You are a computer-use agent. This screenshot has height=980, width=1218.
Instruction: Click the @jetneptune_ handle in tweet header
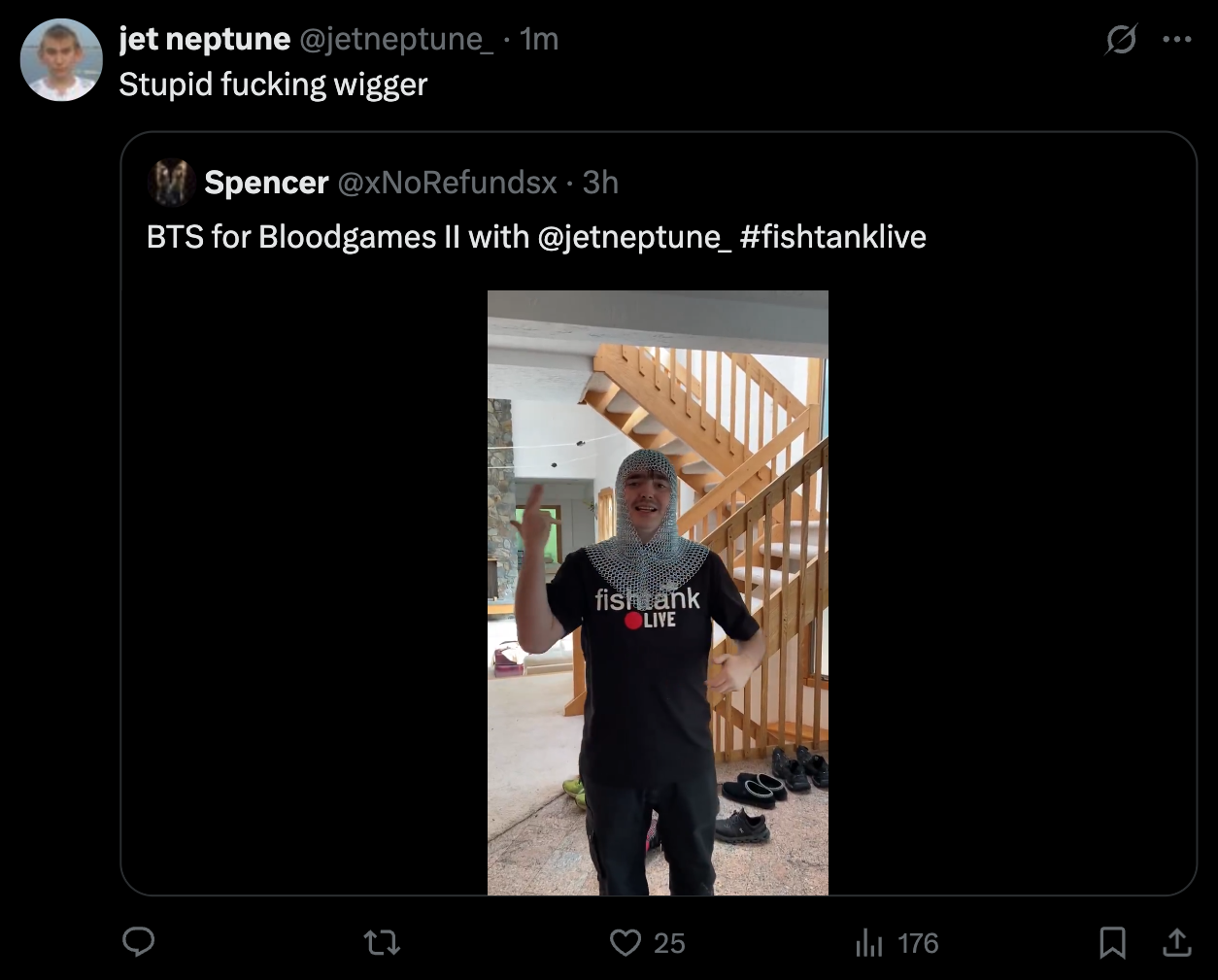[396, 39]
